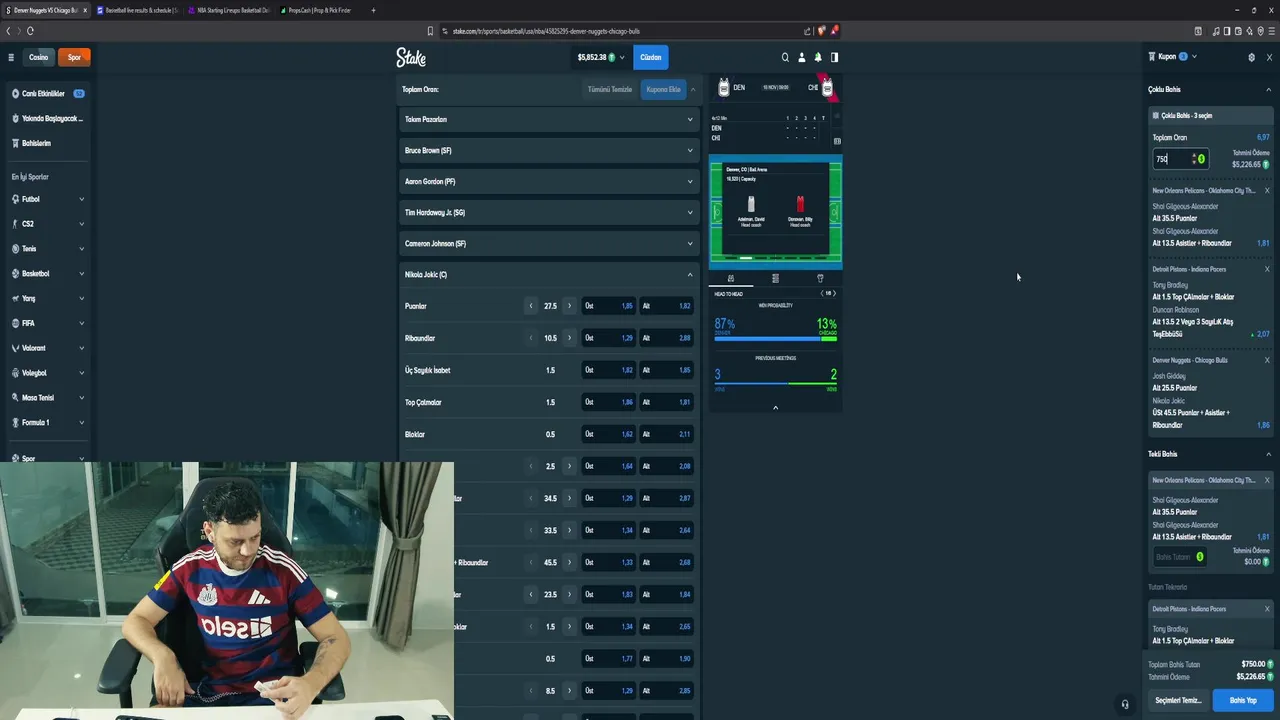Select Alt 2.11 for Bloklar

[x=667, y=434]
